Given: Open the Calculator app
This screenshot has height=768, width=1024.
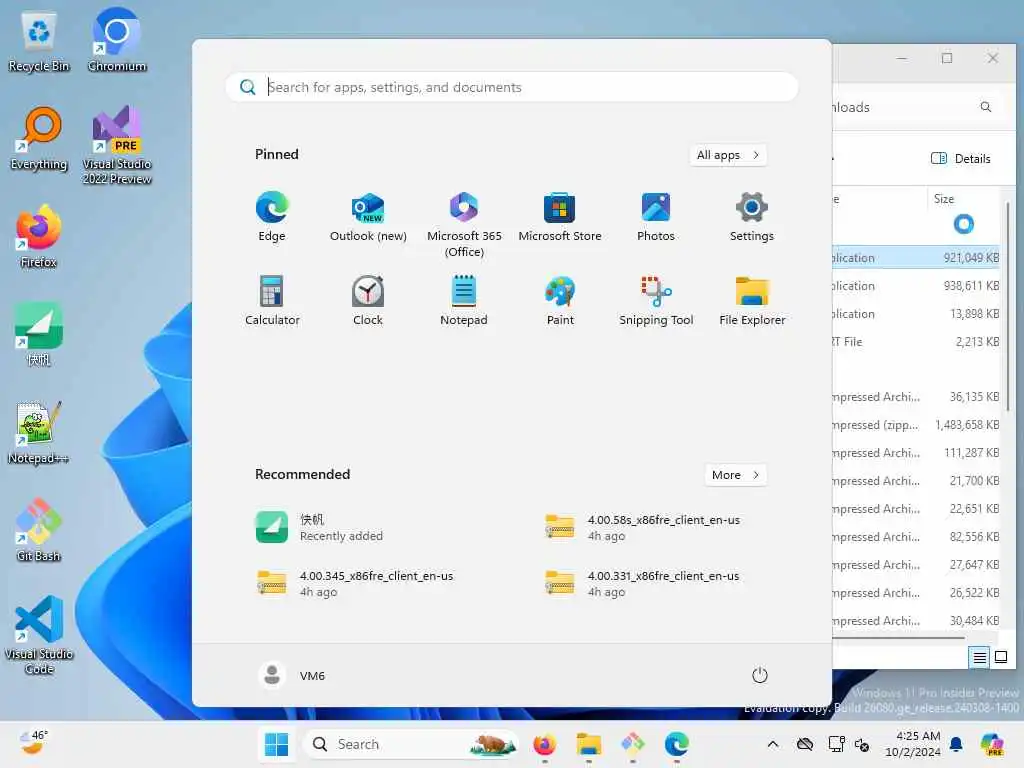Looking at the screenshot, I should click(272, 300).
